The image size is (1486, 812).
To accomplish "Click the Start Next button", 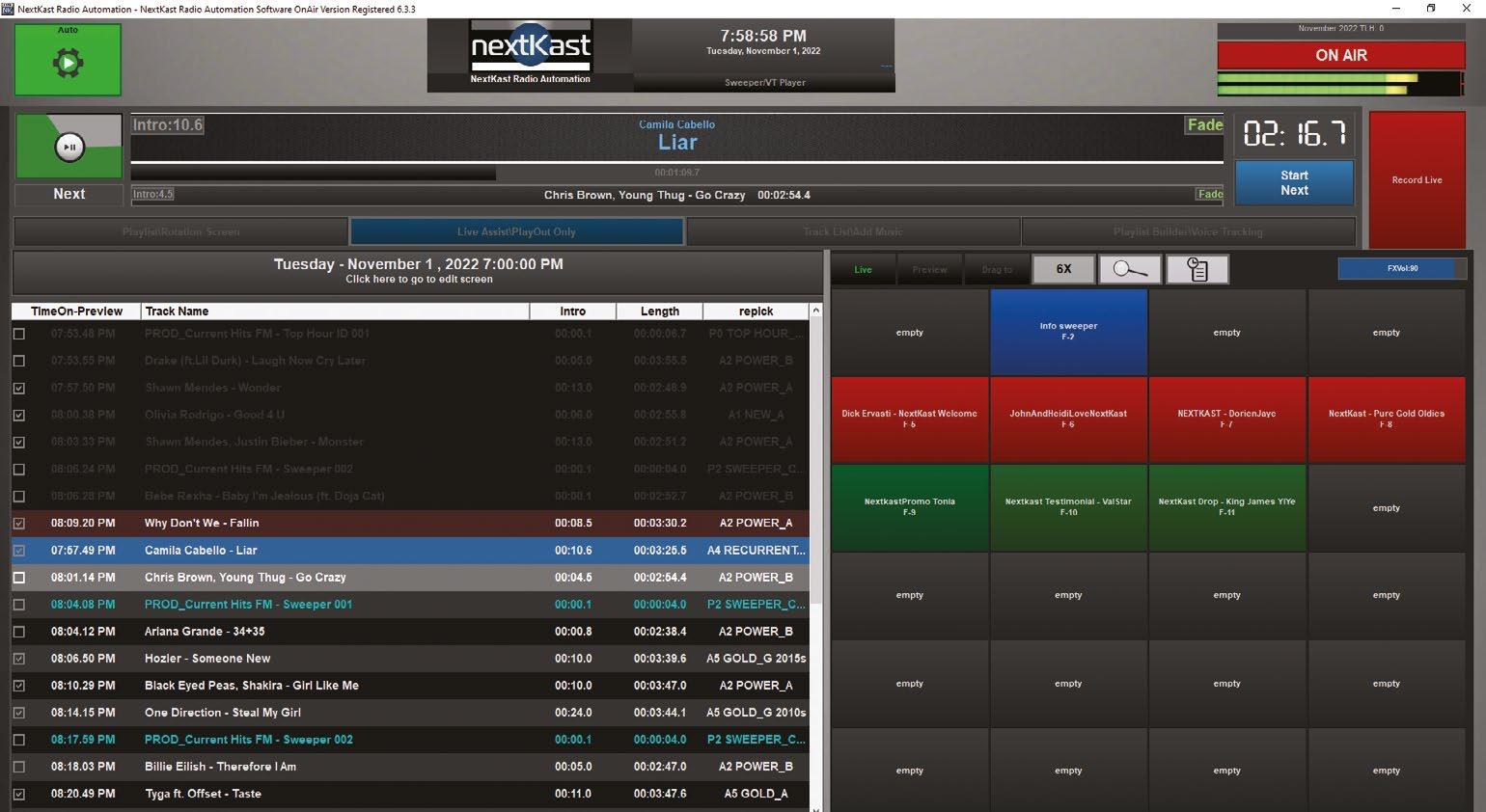I will point(1294,182).
